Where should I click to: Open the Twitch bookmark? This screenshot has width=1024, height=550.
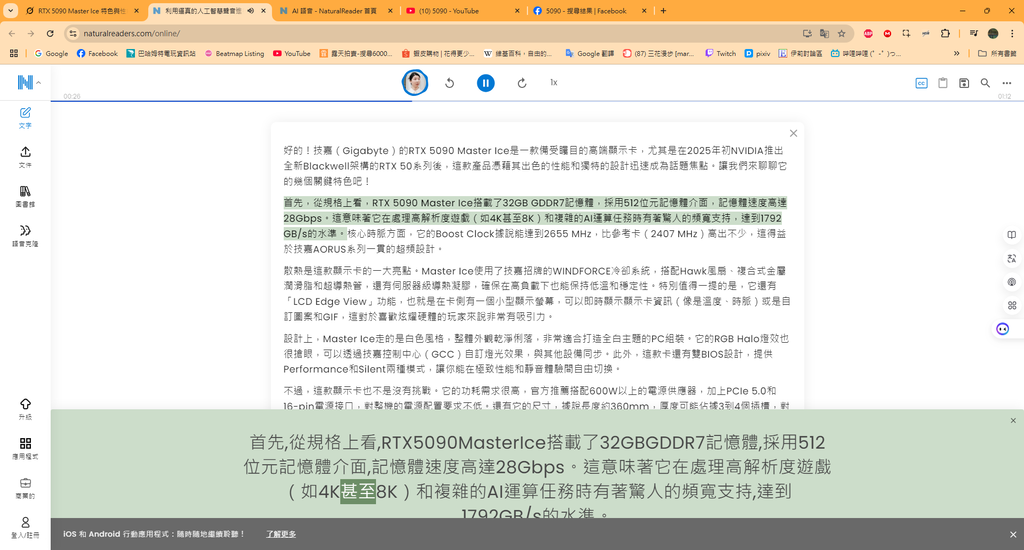(720, 54)
